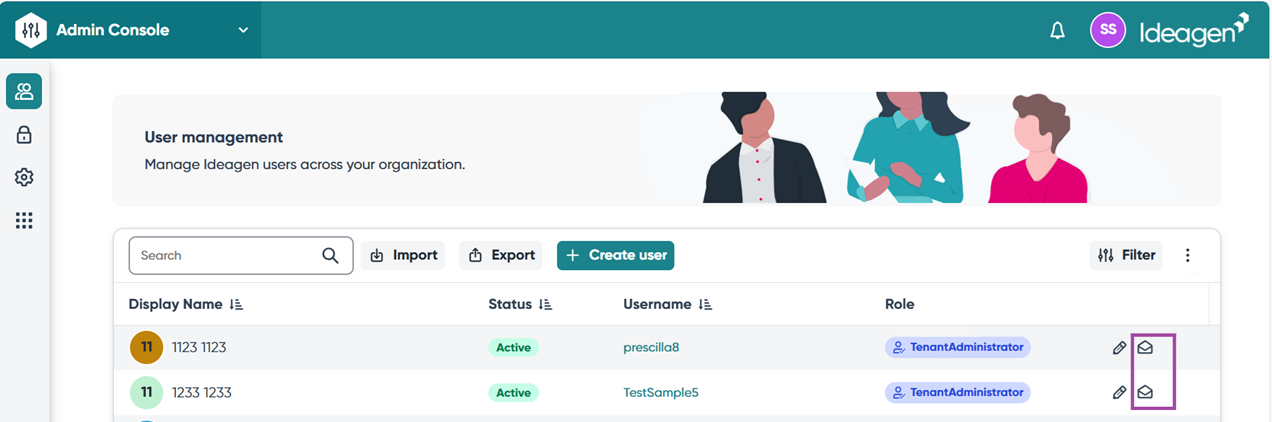Click the envelope icon for 1123 1123
Screen dimensions: 1272x422
pos(1145,348)
